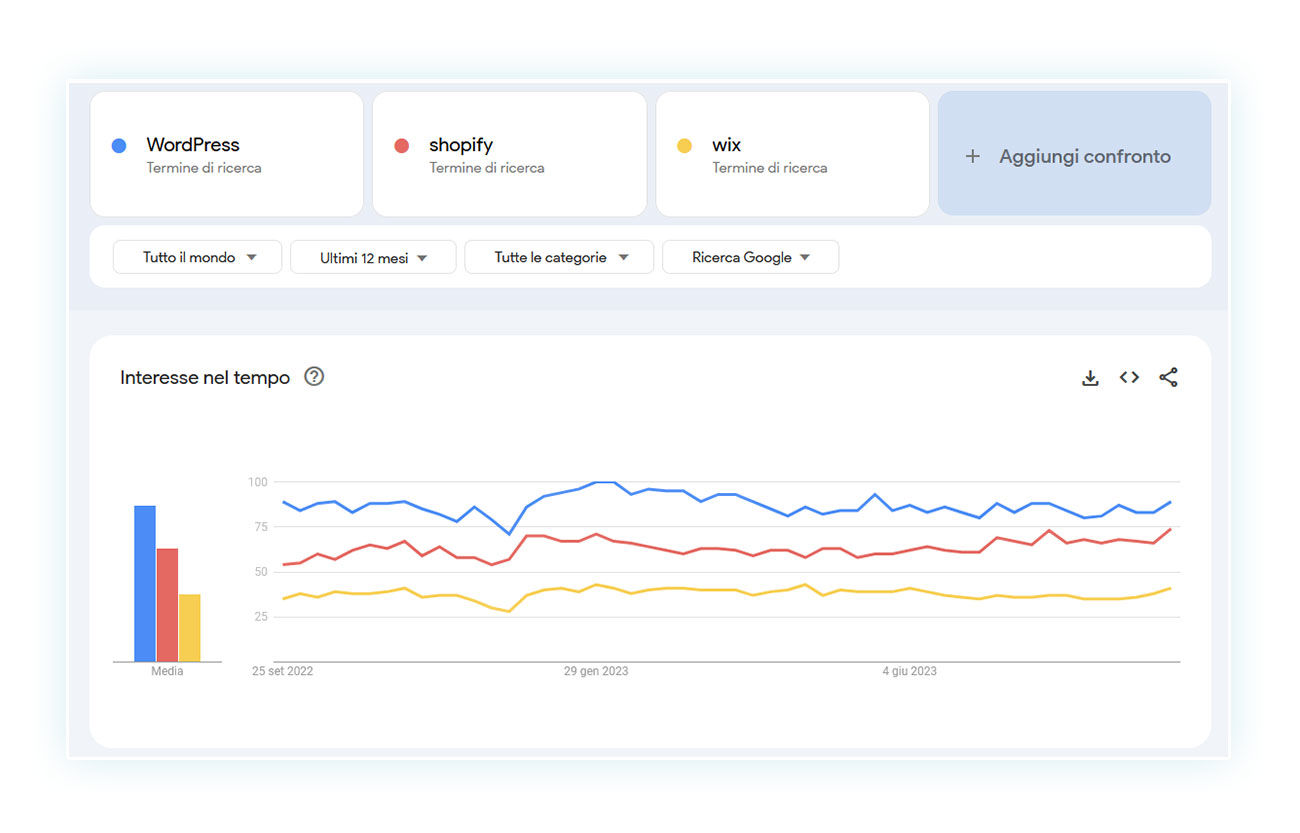Open the embed code icon
The height and width of the screenshot is (833, 1300).
click(1129, 377)
